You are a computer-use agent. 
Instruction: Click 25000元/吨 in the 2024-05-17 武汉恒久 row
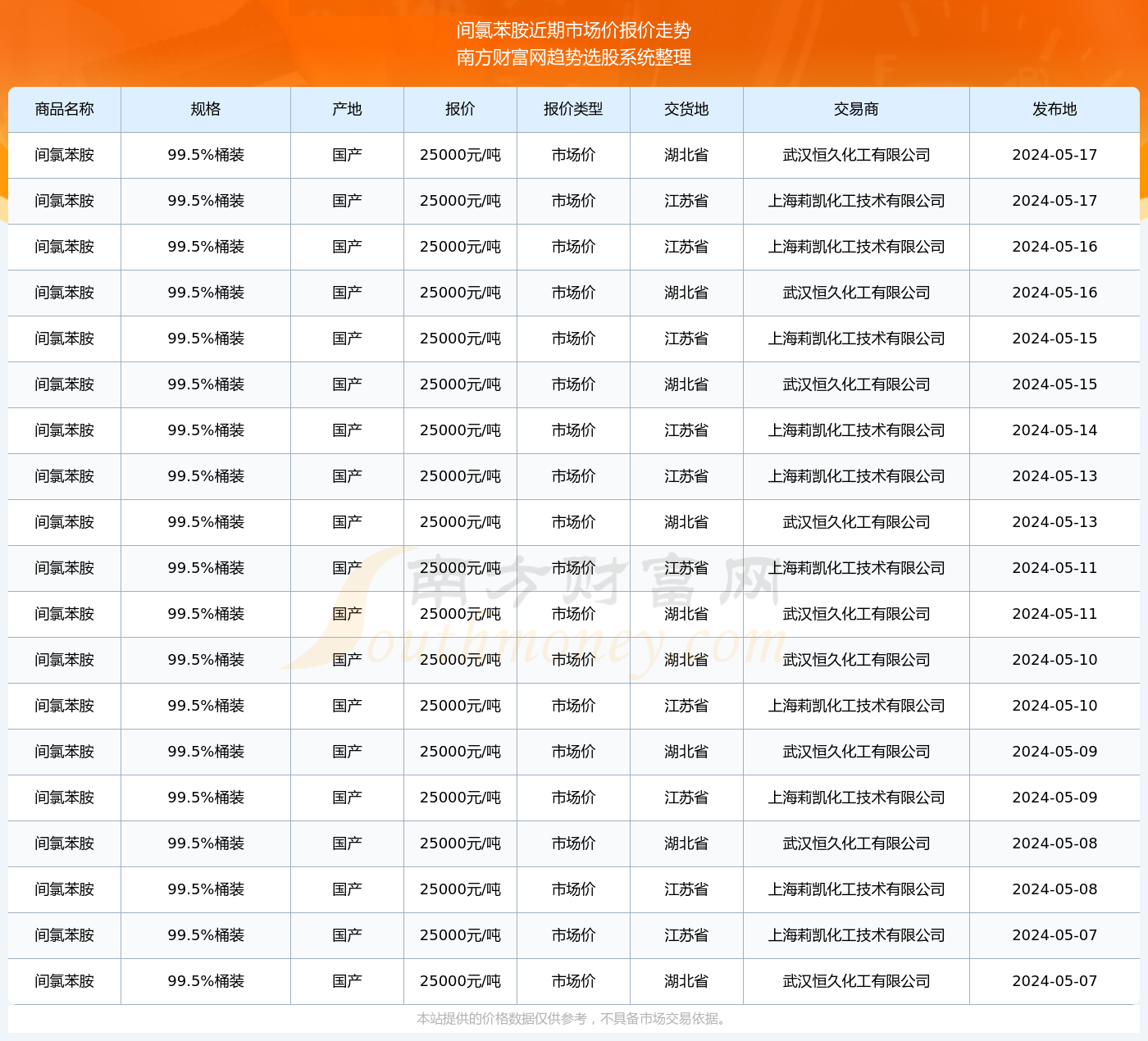(x=461, y=155)
